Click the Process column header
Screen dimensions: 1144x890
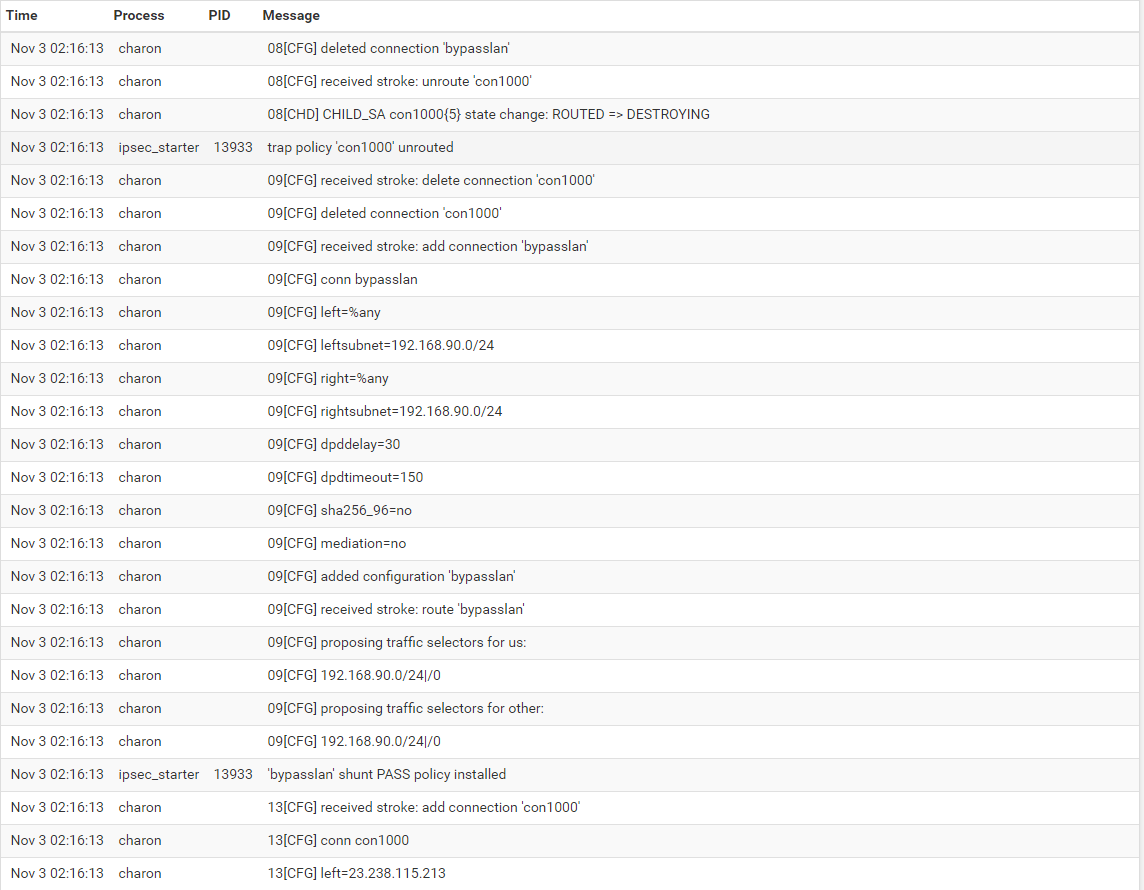coord(139,15)
